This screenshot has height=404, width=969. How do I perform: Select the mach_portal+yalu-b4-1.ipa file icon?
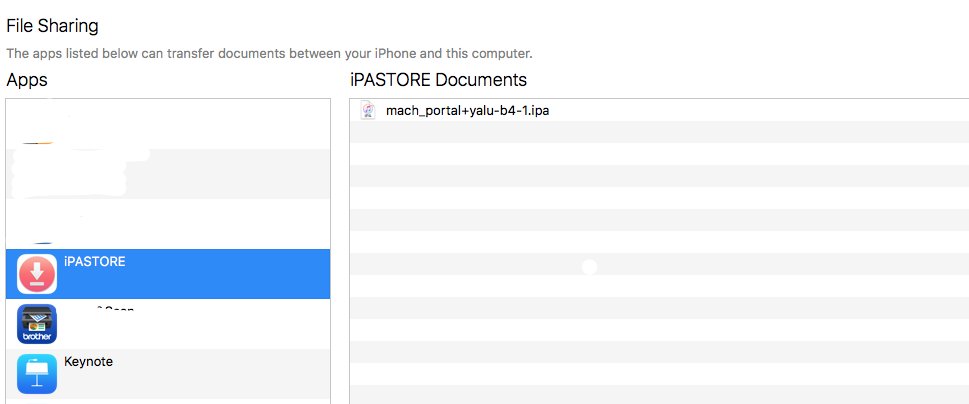tap(368, 111)
